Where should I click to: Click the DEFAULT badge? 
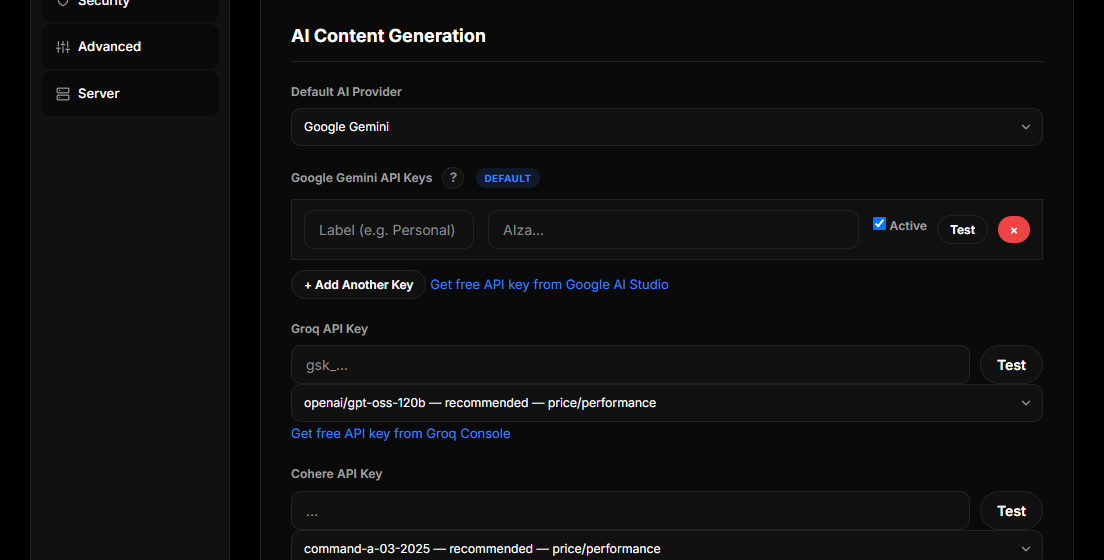pos(508,178)
